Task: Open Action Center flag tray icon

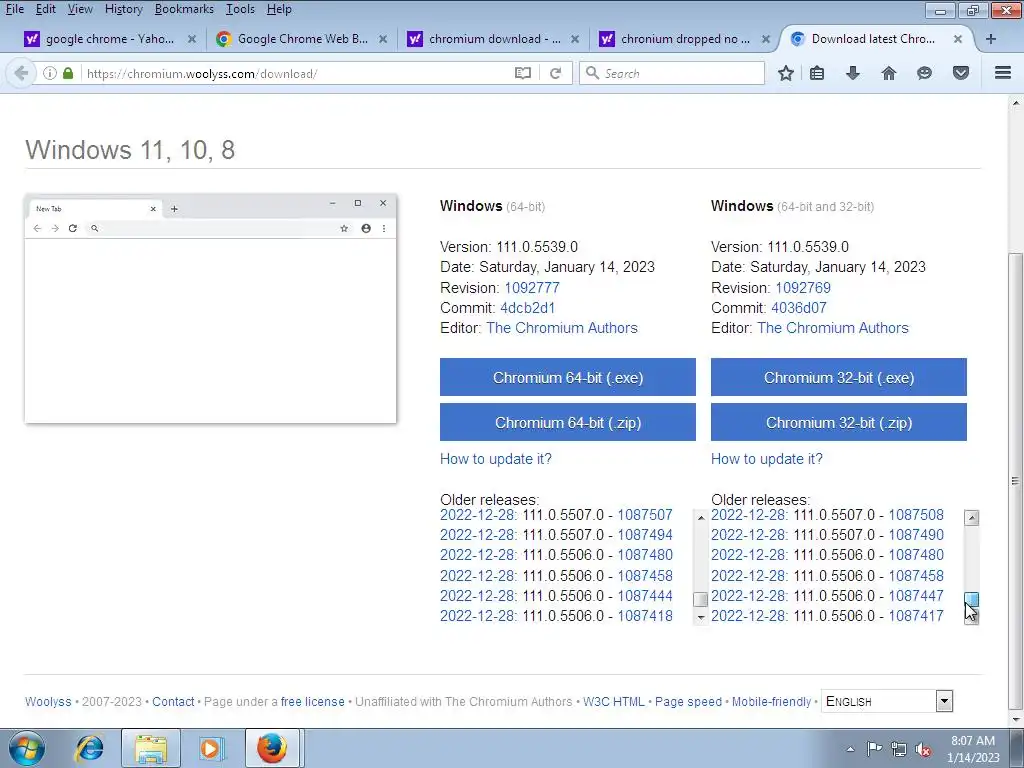Action: click(874, 749)
